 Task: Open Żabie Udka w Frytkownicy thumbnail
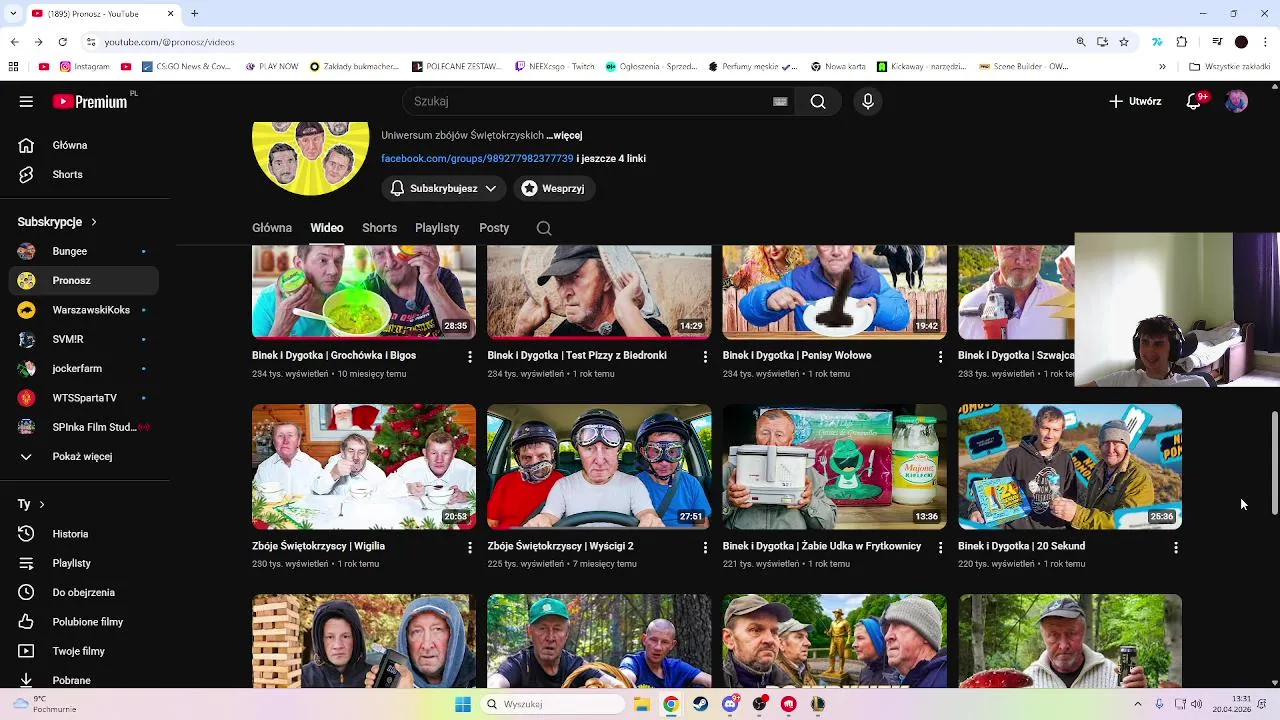[x=834, y=467]
